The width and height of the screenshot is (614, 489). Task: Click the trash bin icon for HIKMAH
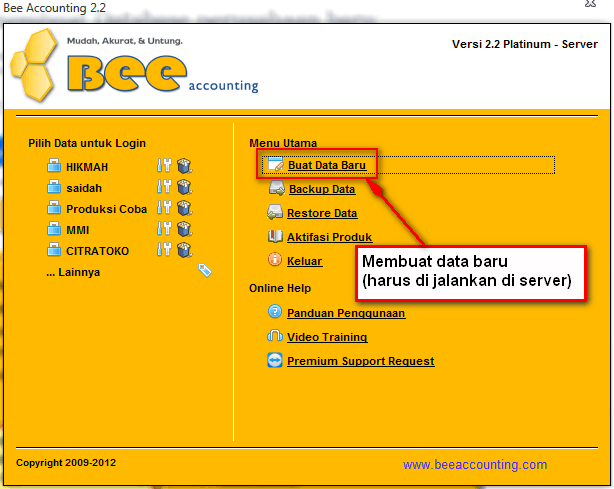click(x=184, y=166)
